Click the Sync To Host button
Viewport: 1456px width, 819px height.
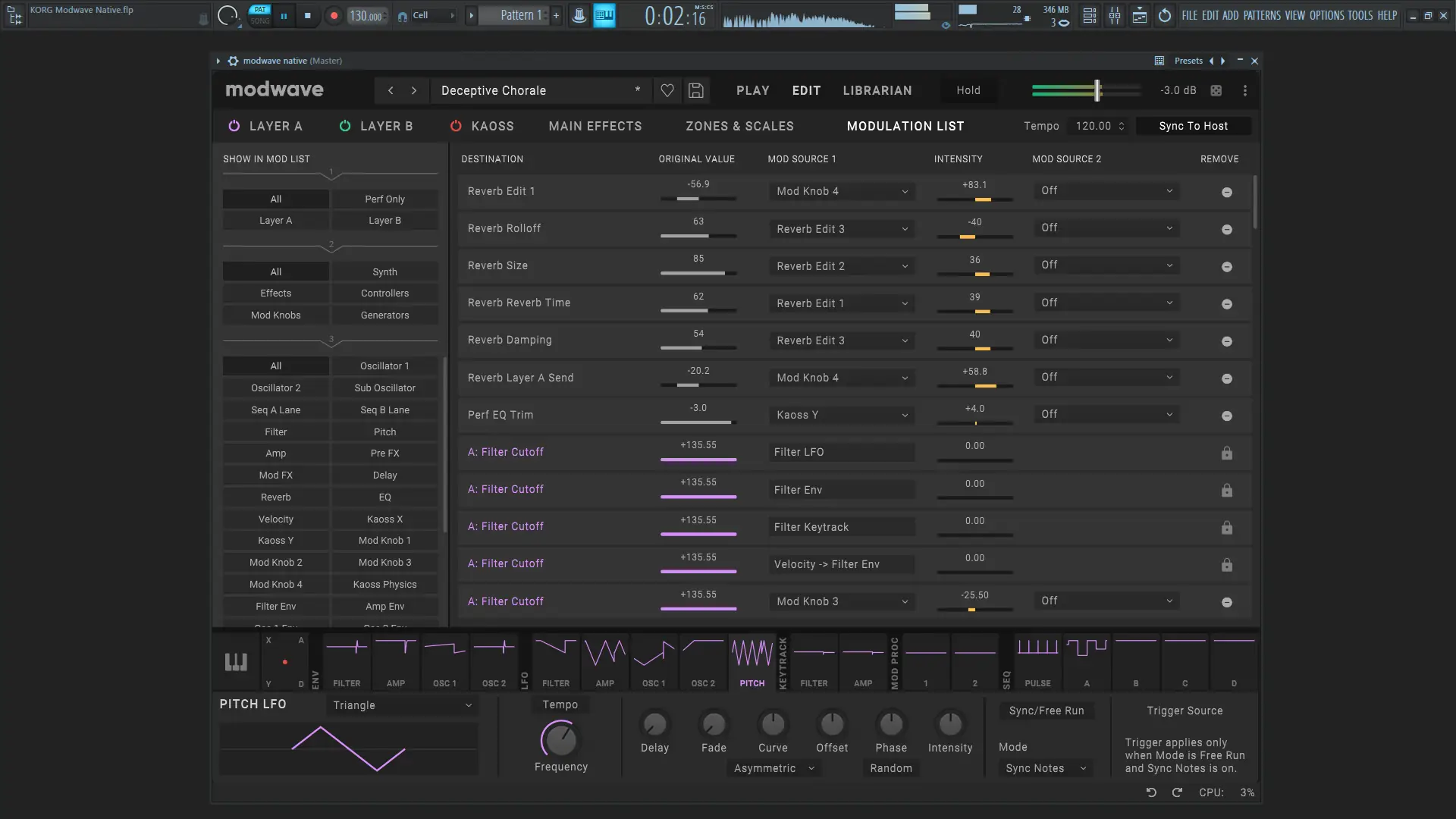point(1193,127)
